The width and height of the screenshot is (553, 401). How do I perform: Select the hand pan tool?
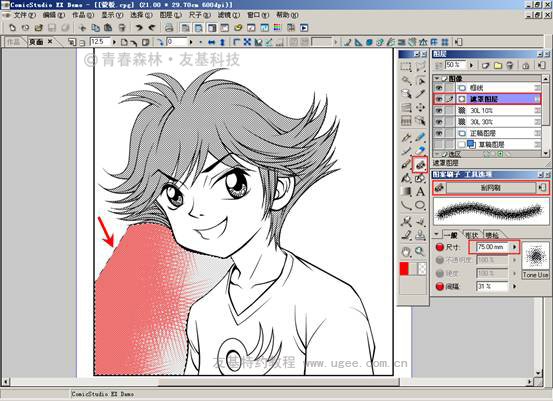click(x=406, y=251)
